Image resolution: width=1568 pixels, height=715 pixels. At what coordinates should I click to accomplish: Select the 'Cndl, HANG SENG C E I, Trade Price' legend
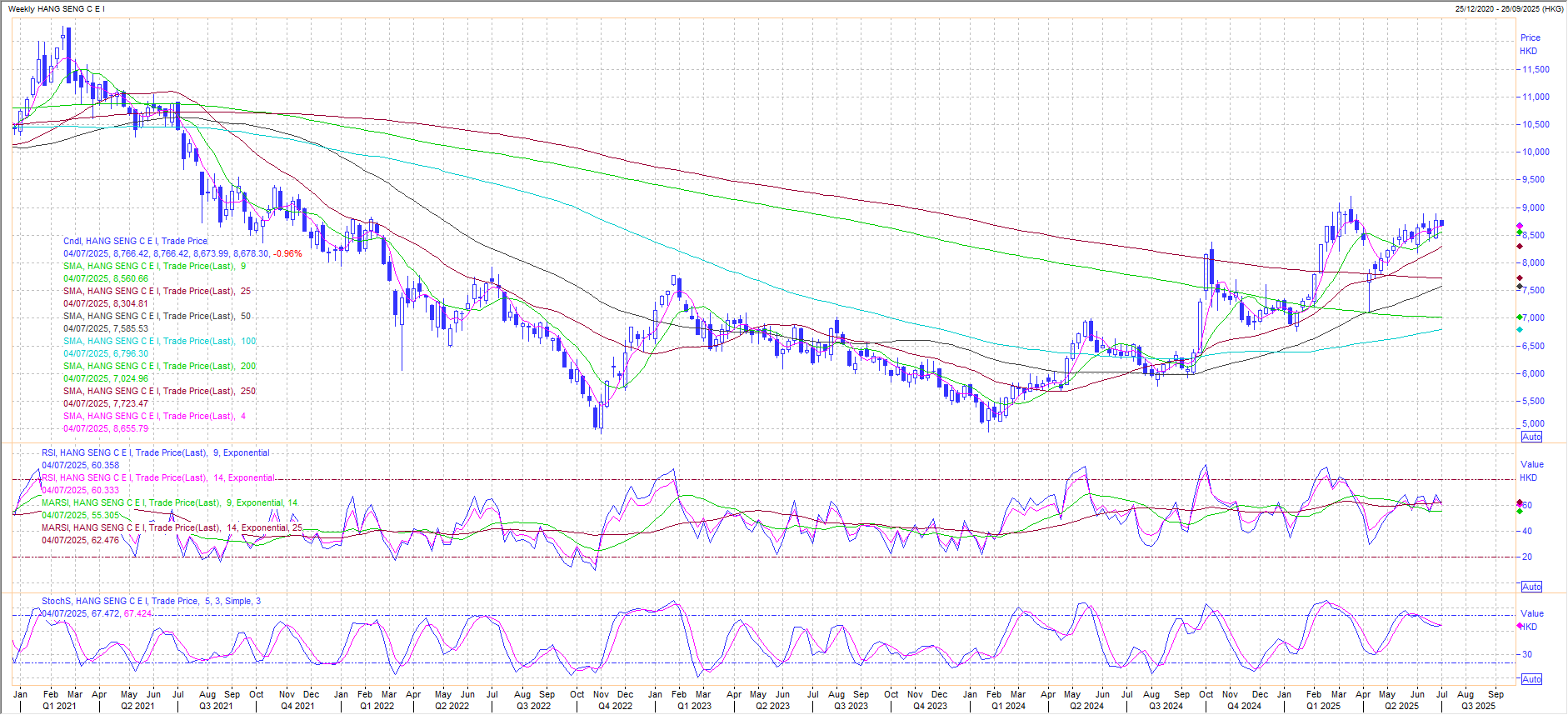point(135,241)
